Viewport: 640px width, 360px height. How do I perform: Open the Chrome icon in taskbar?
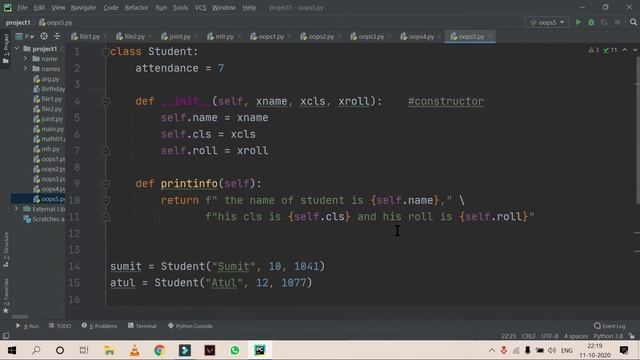tap(160, 350)
